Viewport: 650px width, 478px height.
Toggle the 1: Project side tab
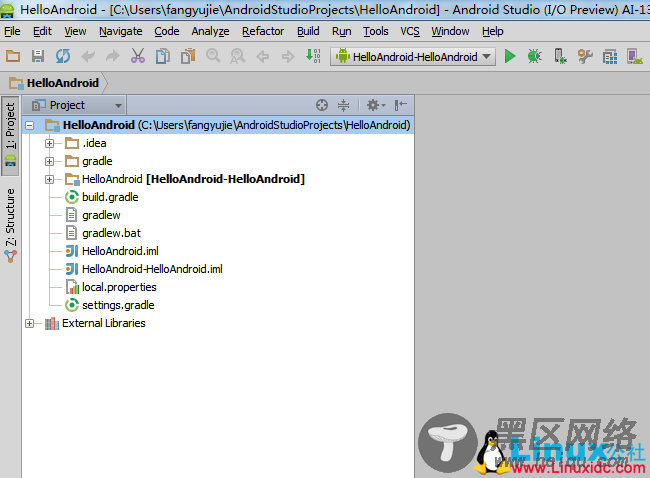[10, 135]
